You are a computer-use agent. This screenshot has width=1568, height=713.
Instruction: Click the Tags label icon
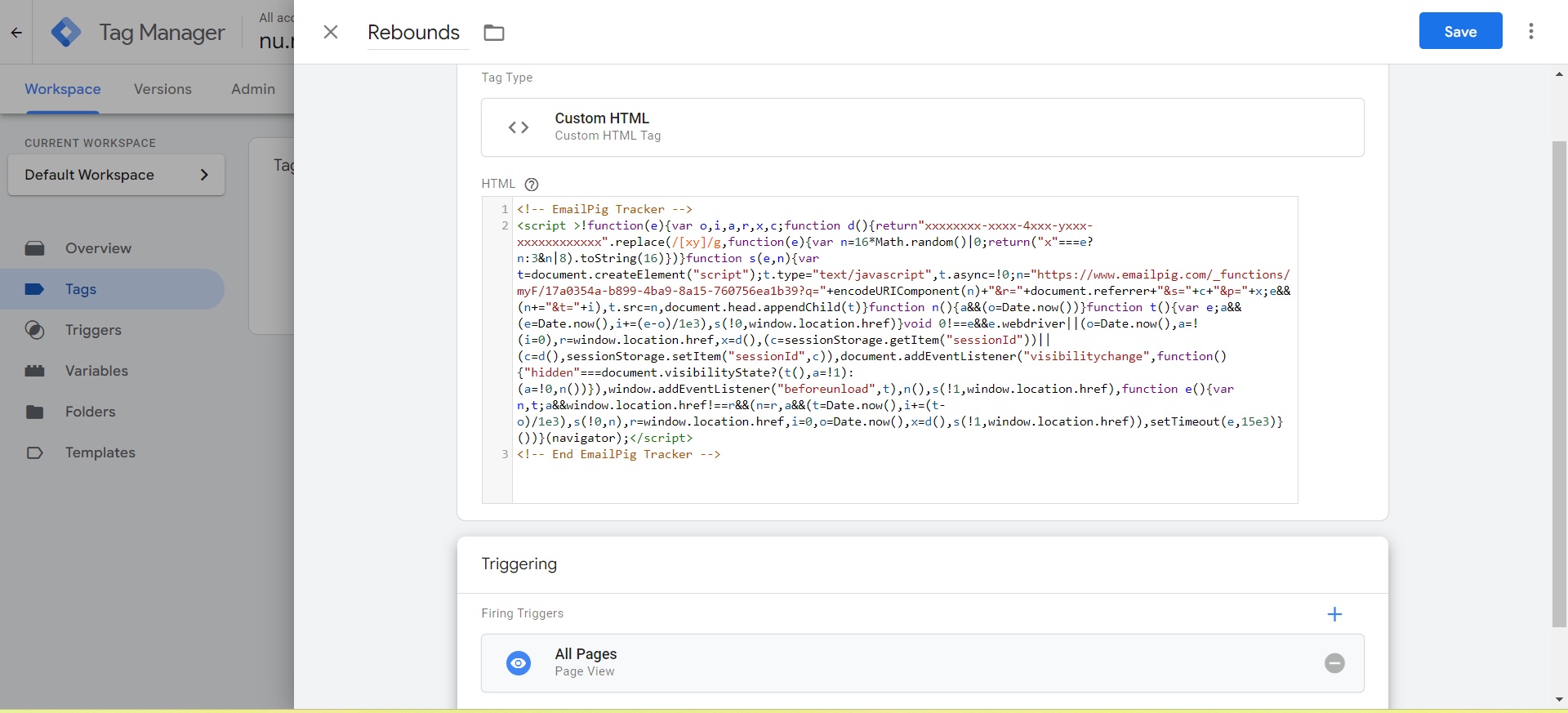pyautogui.click(x=34, y=289)
